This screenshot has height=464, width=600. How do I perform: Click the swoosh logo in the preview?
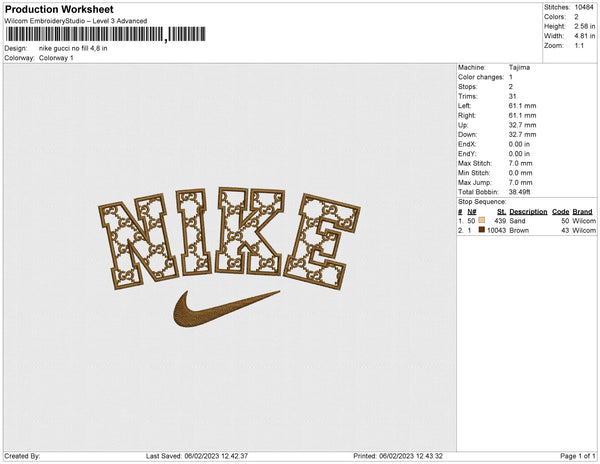coord(226,308)
